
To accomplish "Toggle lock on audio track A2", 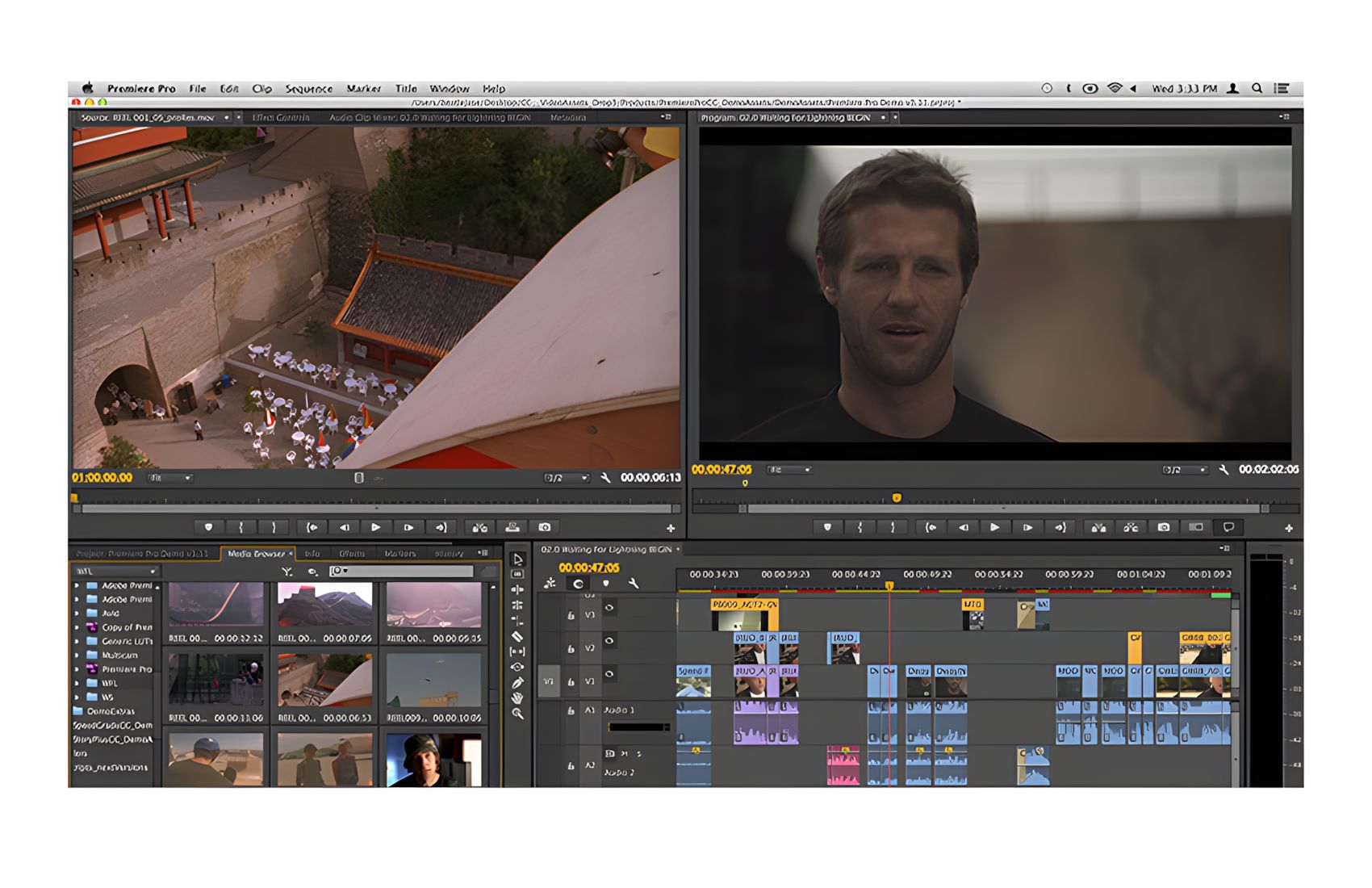I will [571, 765].
